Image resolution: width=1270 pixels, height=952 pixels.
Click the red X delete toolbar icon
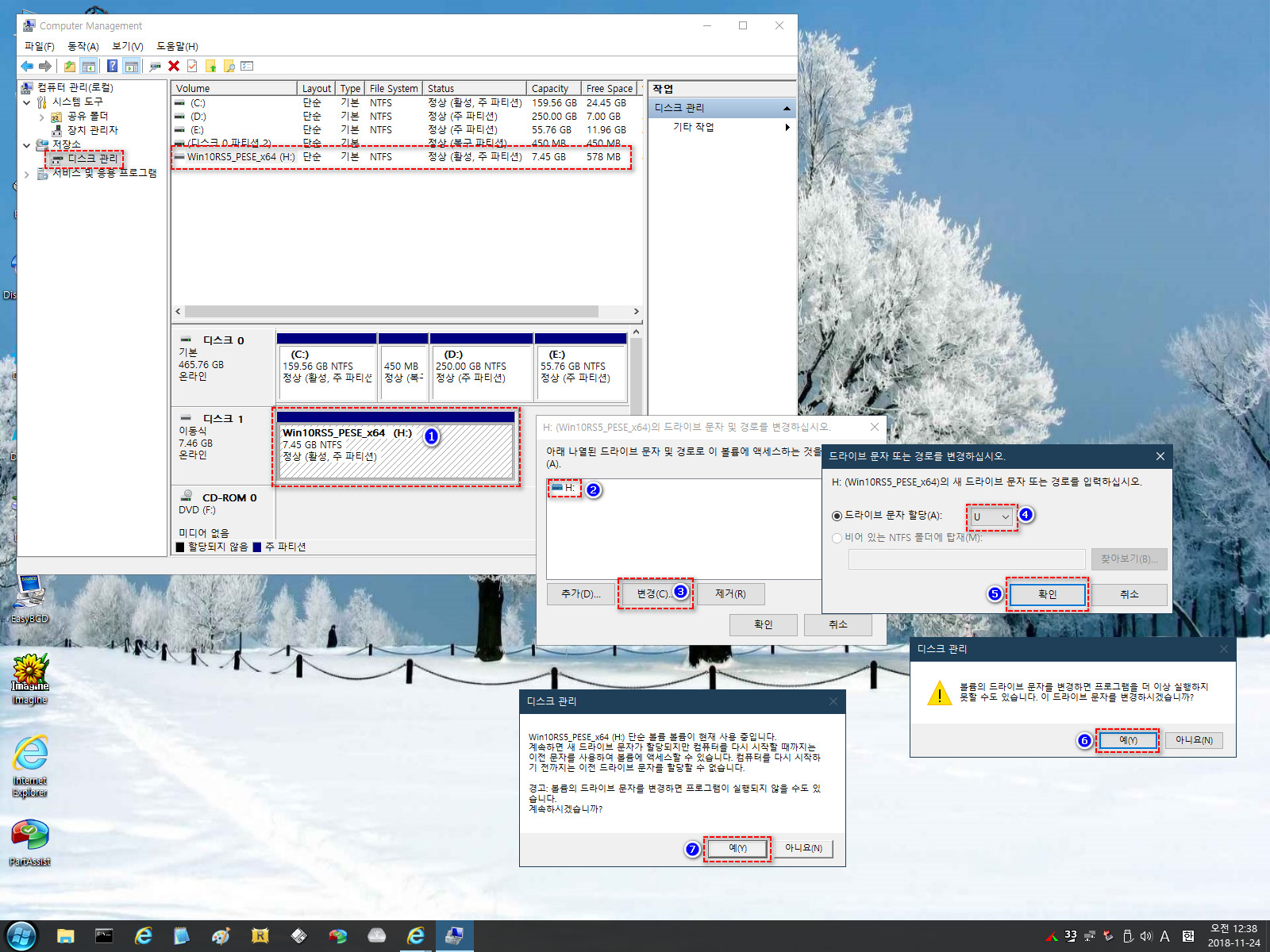[174, 66]
